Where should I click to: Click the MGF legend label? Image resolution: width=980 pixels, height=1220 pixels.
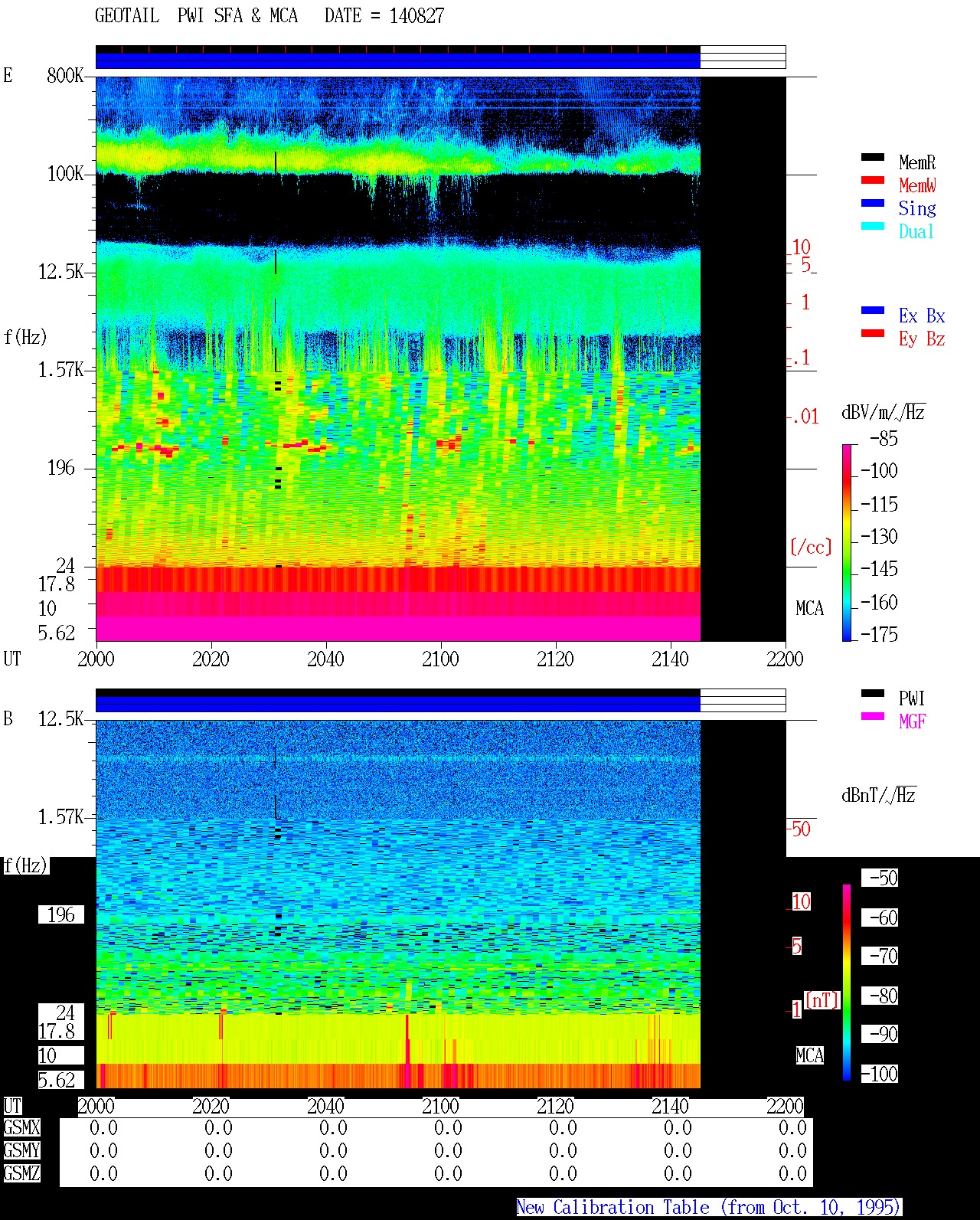click(913, 721)
